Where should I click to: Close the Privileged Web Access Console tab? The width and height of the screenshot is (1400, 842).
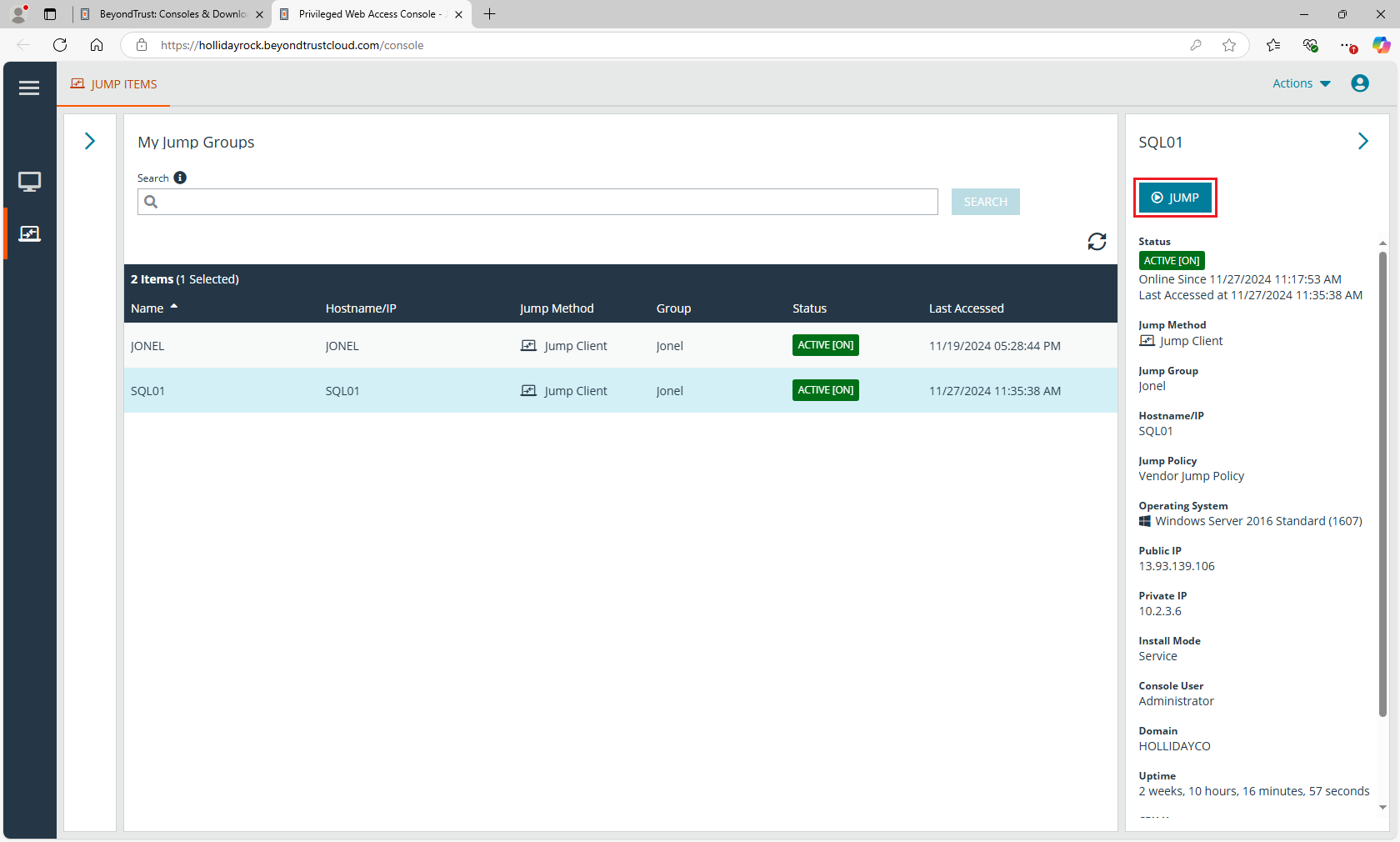click(x=458, y=14)
